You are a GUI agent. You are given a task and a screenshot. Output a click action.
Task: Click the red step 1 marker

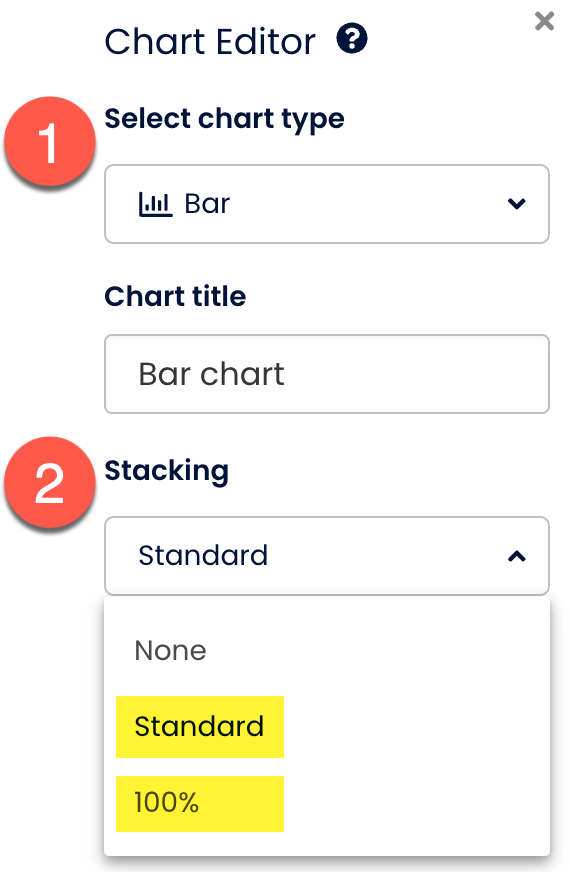coord(50,141)
